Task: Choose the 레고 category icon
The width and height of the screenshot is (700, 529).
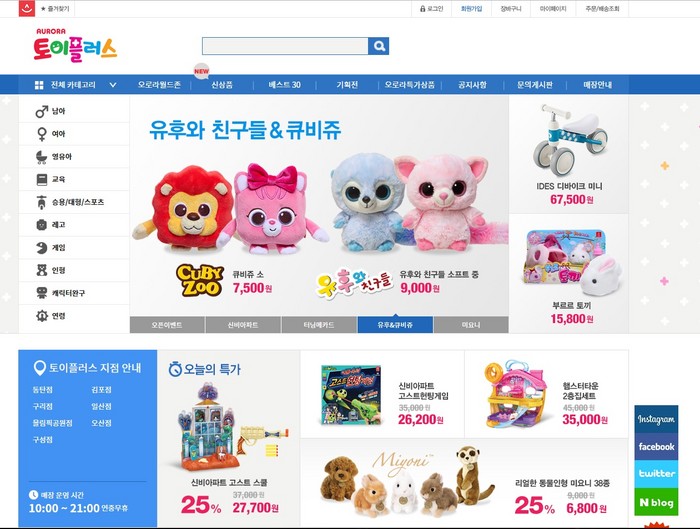Action: pyautogui.click(x=42, y=225)
